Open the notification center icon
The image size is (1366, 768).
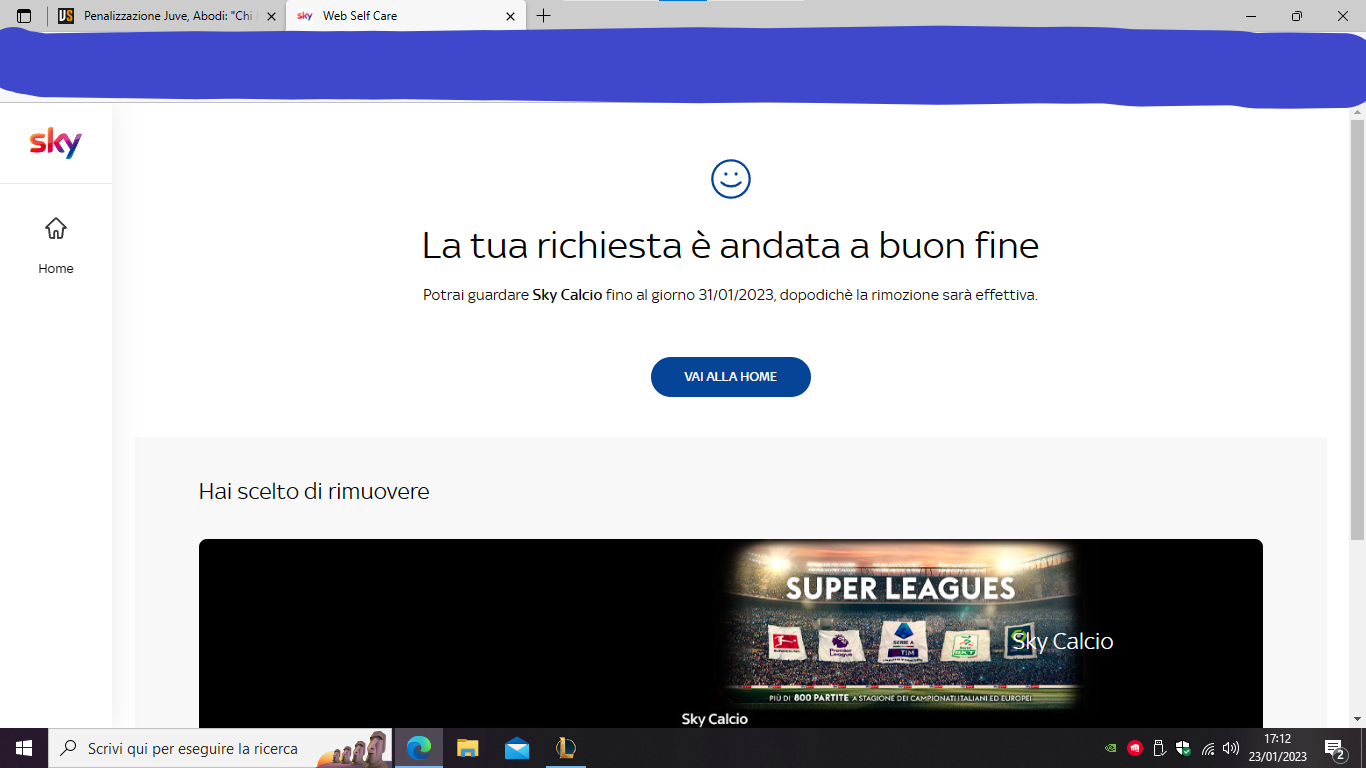coord(1335,748)
